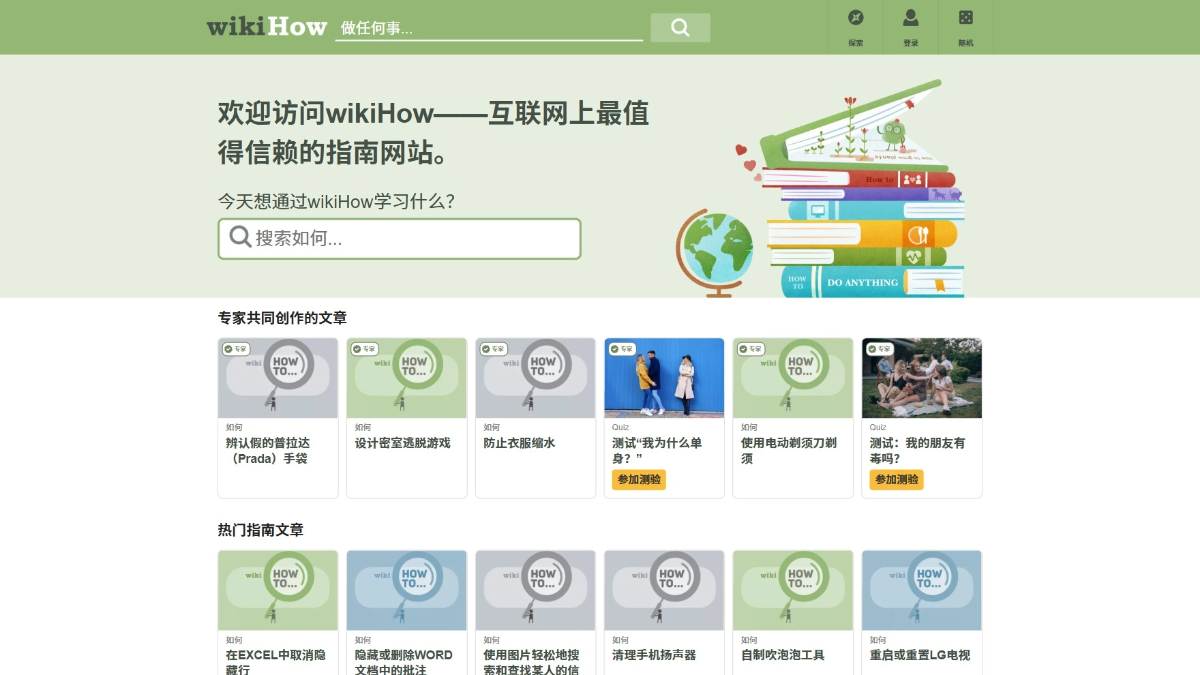Click the magnifier inside the hero search box
Screen dimensions: 1200x675
[239, 238]
